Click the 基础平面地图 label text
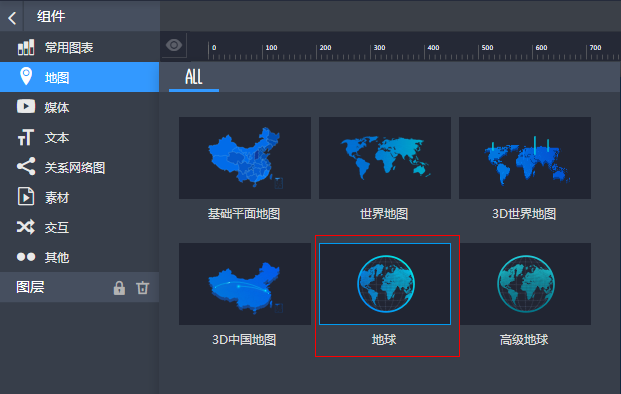The image size is (621, 394). coord(244,214)
